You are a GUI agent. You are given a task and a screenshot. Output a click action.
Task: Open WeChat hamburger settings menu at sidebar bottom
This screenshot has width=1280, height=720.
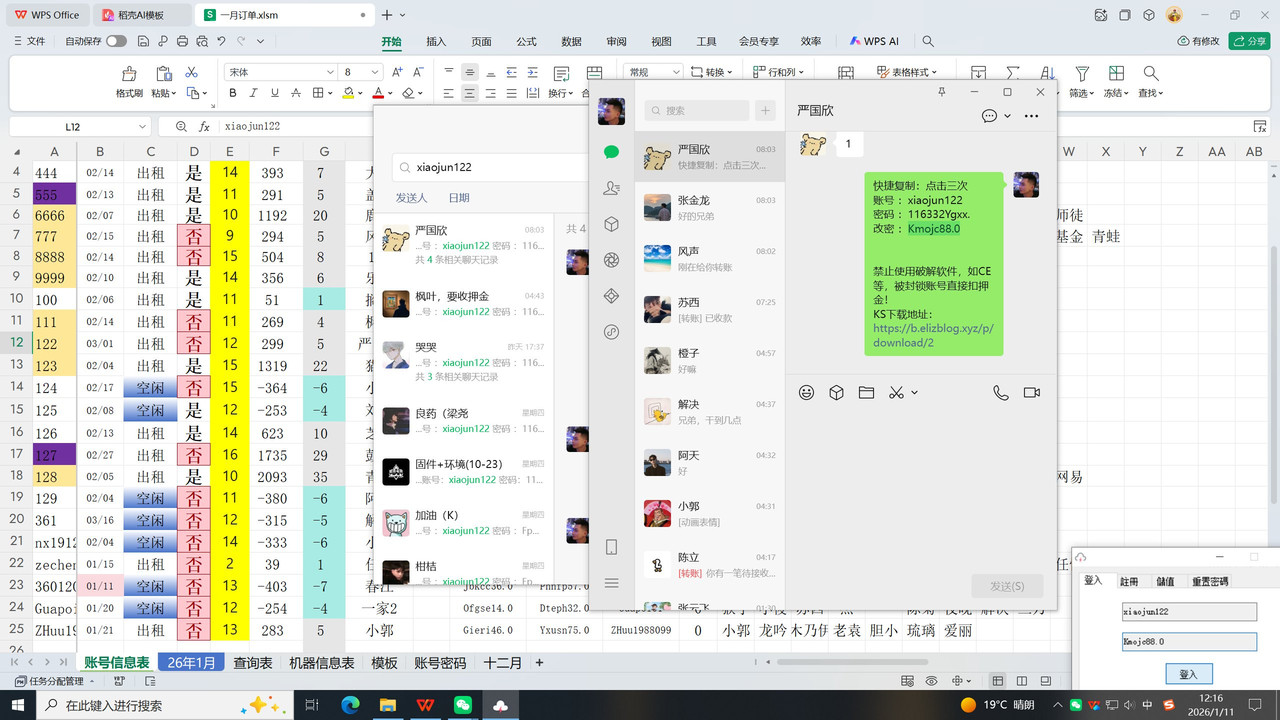click(611, 583)
